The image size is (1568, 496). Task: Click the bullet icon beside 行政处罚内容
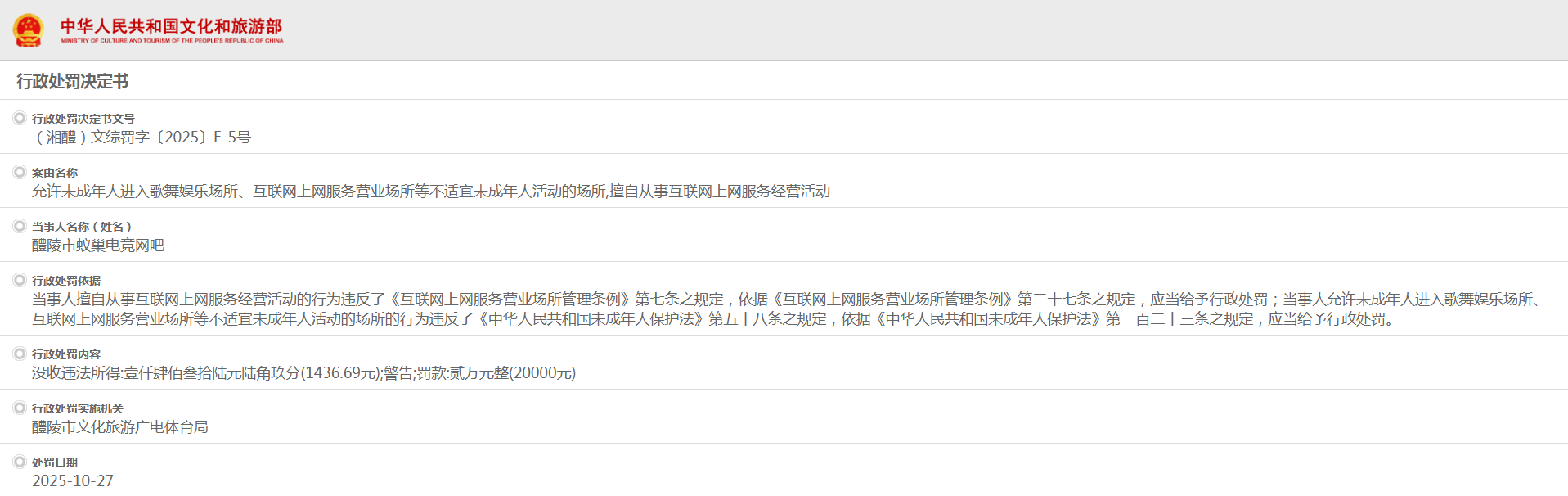tap(20, 354)
